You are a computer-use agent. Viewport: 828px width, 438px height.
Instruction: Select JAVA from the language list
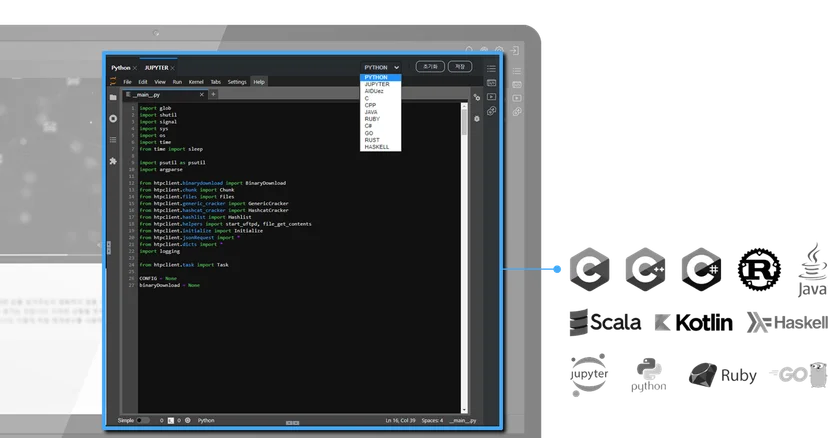[380, 112]
